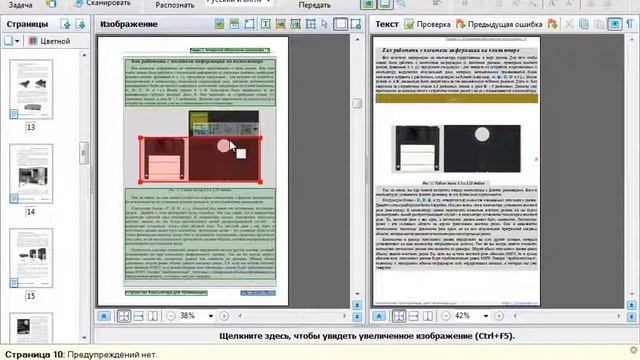This screenshot has height=360, width=640.
Task: Toggle the pilcrow formatting marks button
Action: [x=630, y=24]
